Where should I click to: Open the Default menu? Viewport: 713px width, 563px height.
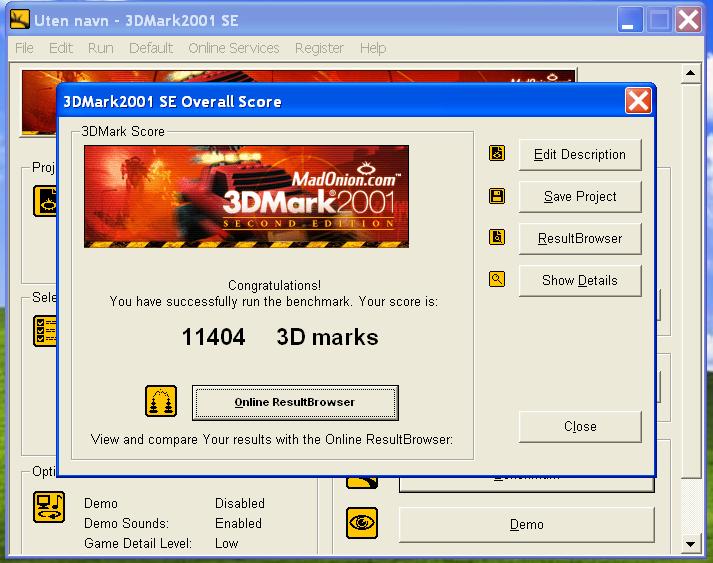tap(151, 48)
